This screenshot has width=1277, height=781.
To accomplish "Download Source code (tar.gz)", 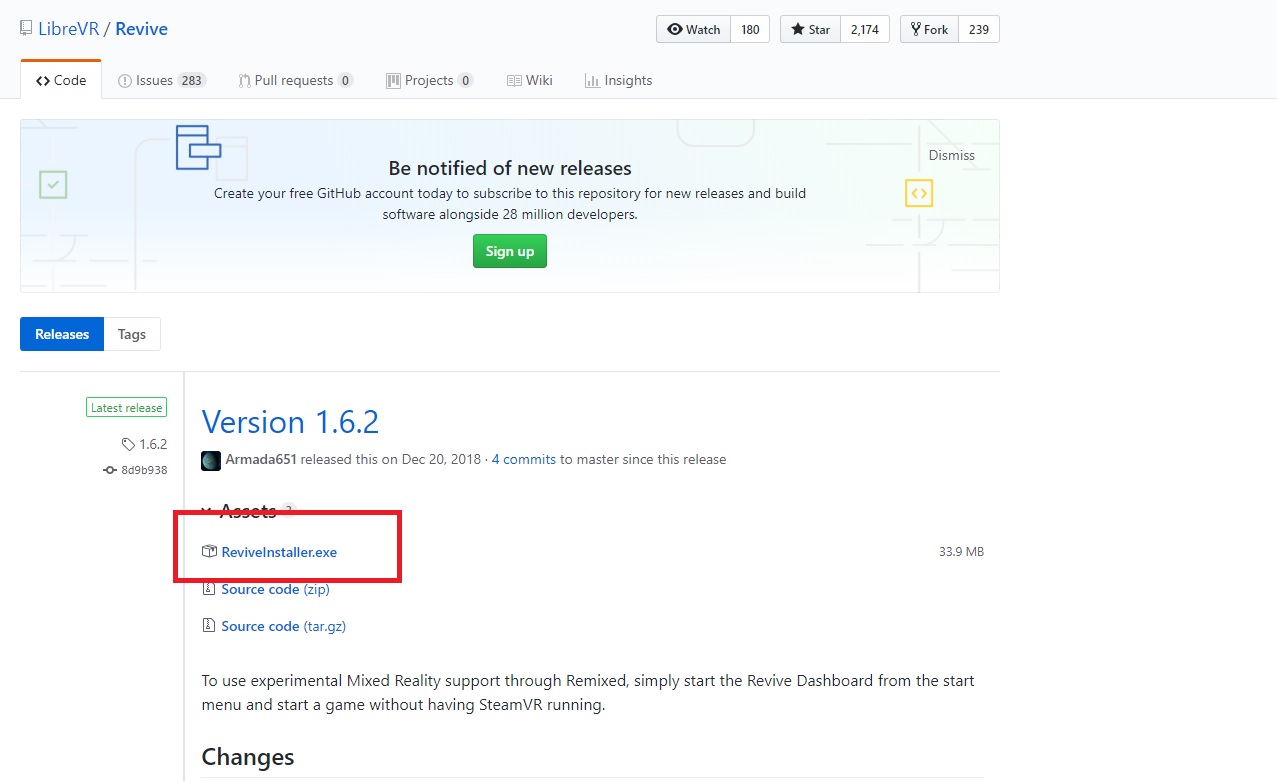I will pos(283,626).
